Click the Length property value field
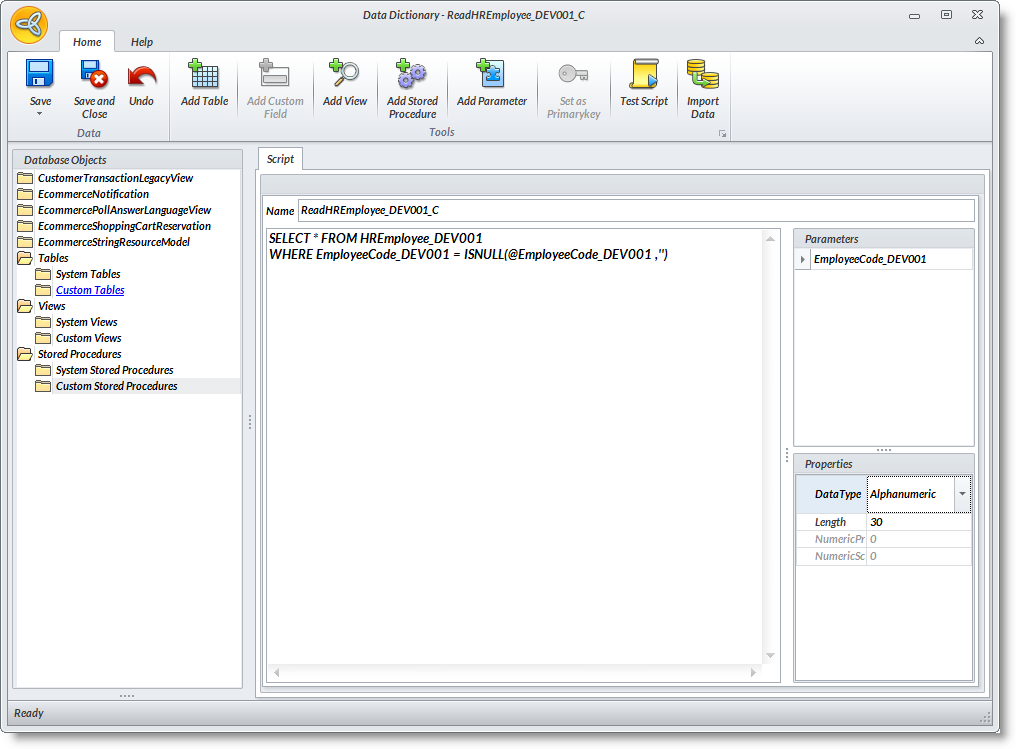The width and height of the screenshot is (1016, 749). [x=918, y=522]
